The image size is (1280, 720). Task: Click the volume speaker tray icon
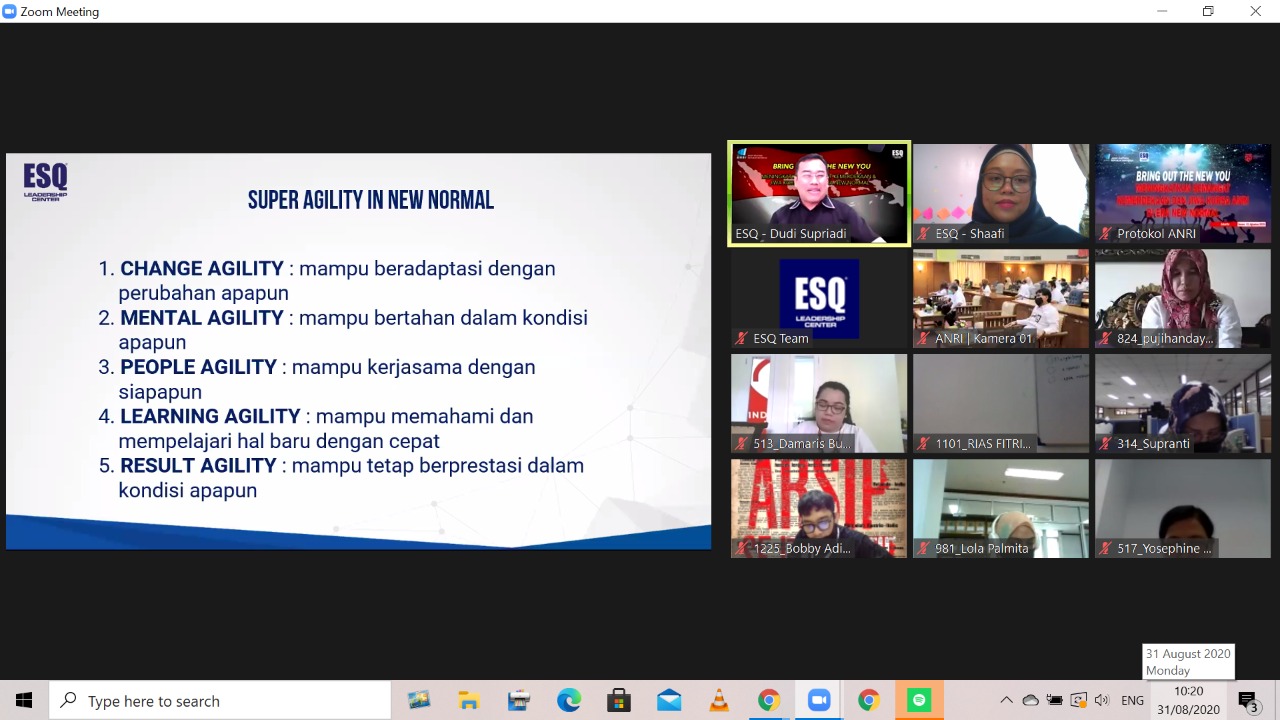[1102, 701]
